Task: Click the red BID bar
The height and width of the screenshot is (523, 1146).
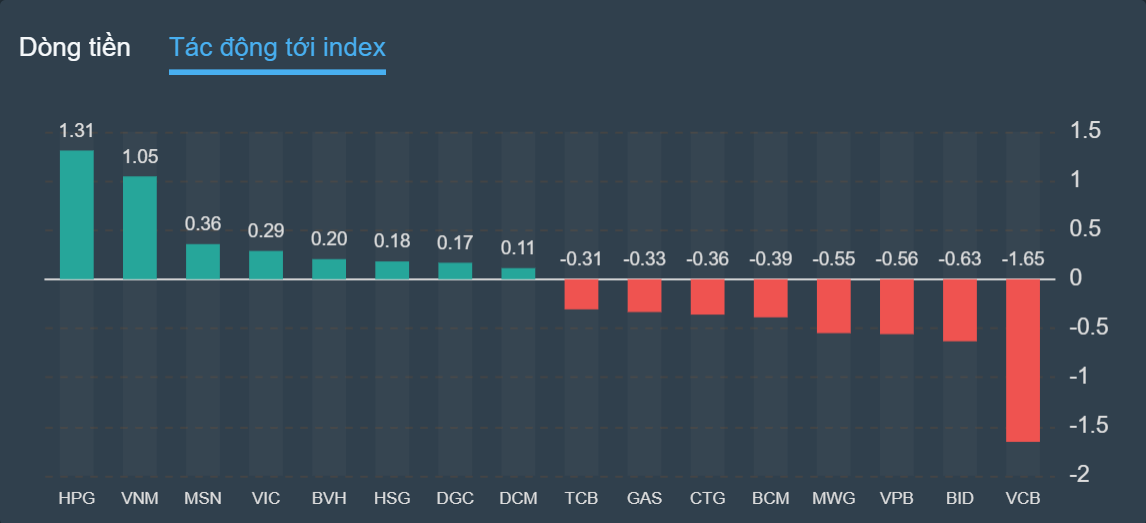Action: [960, 310]
